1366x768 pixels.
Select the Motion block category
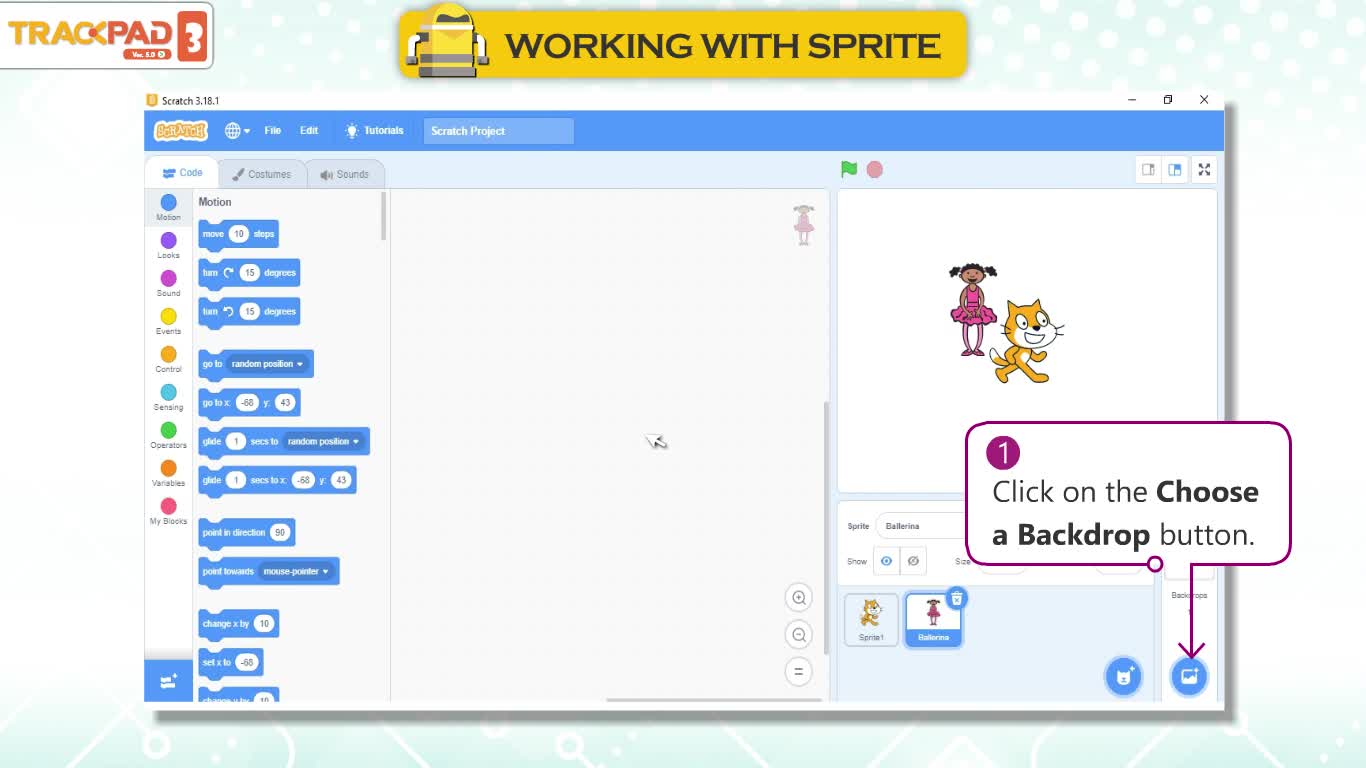168,208
